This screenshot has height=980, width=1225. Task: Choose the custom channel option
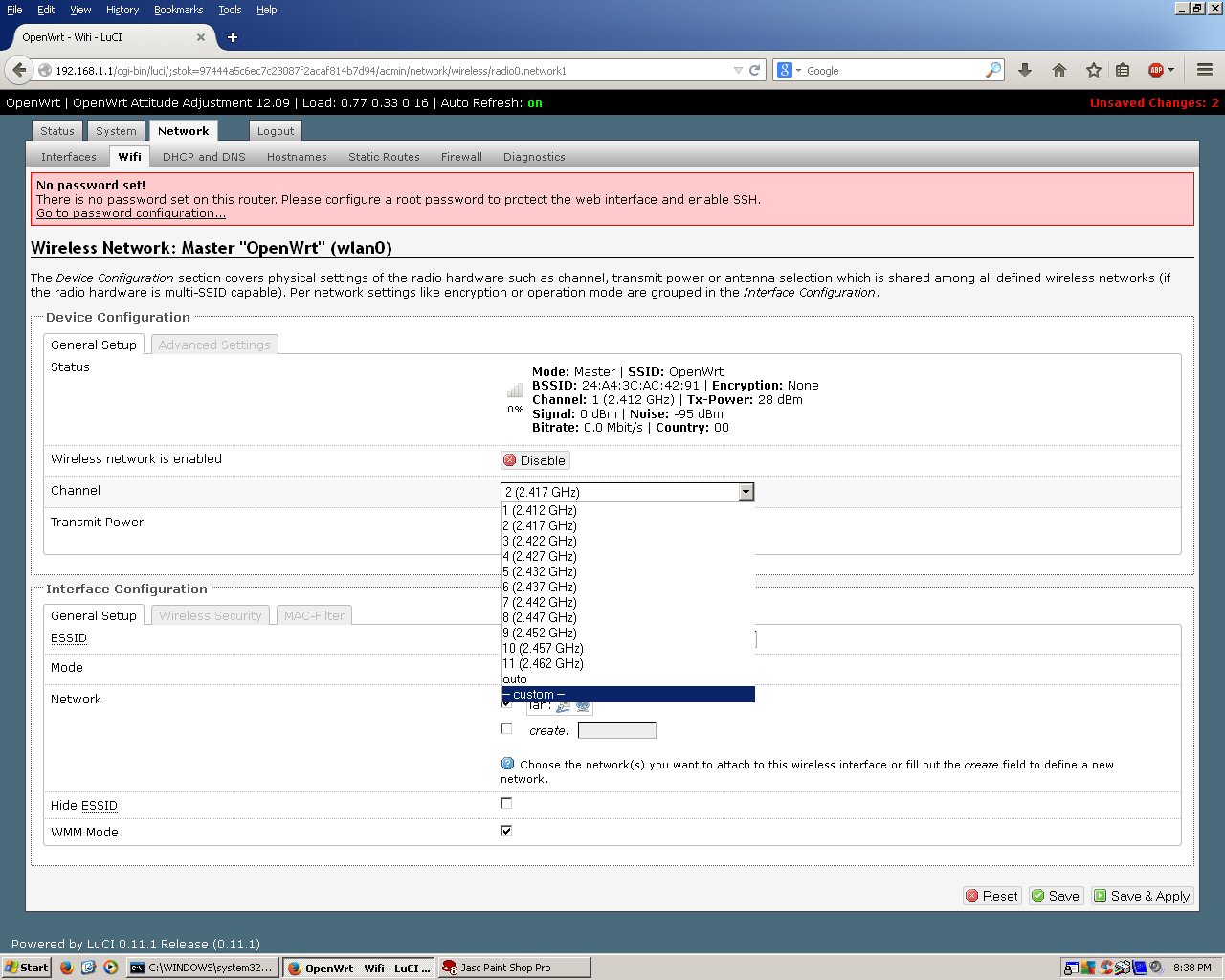coord(628,694)
